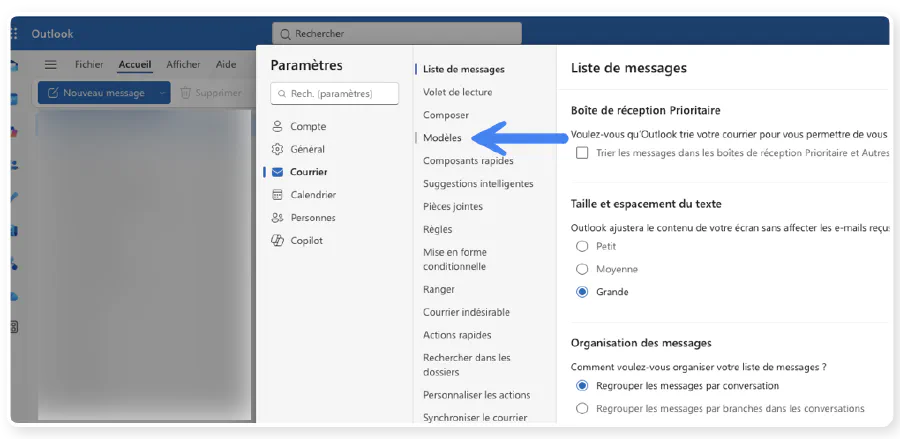Click the Général gear icon
This screenshot has width=900, height=439.
click(277, 149)
